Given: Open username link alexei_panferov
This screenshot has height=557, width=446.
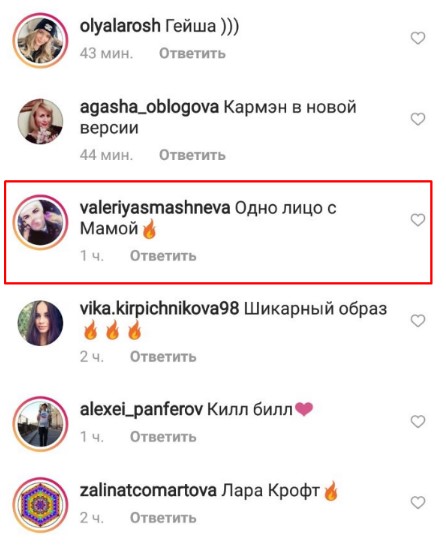Looking at the screenshot, I should coord(141,410).
